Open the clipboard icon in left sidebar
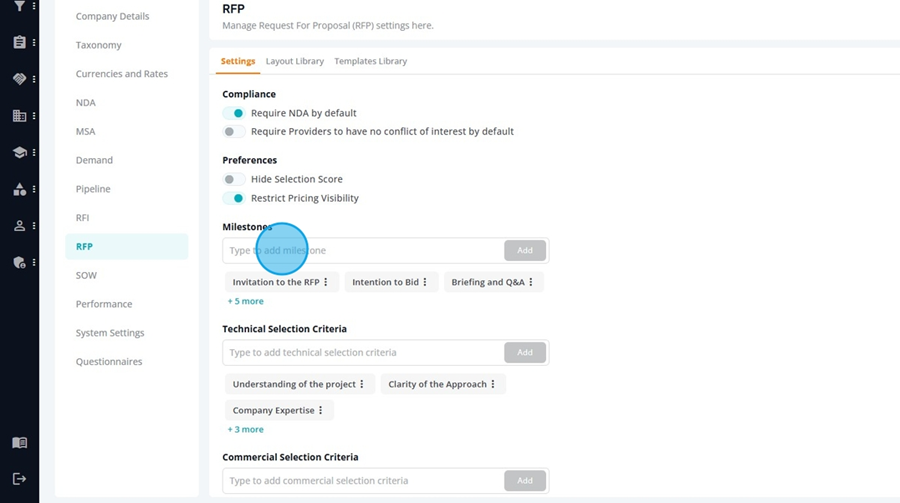 click(20, 42)
